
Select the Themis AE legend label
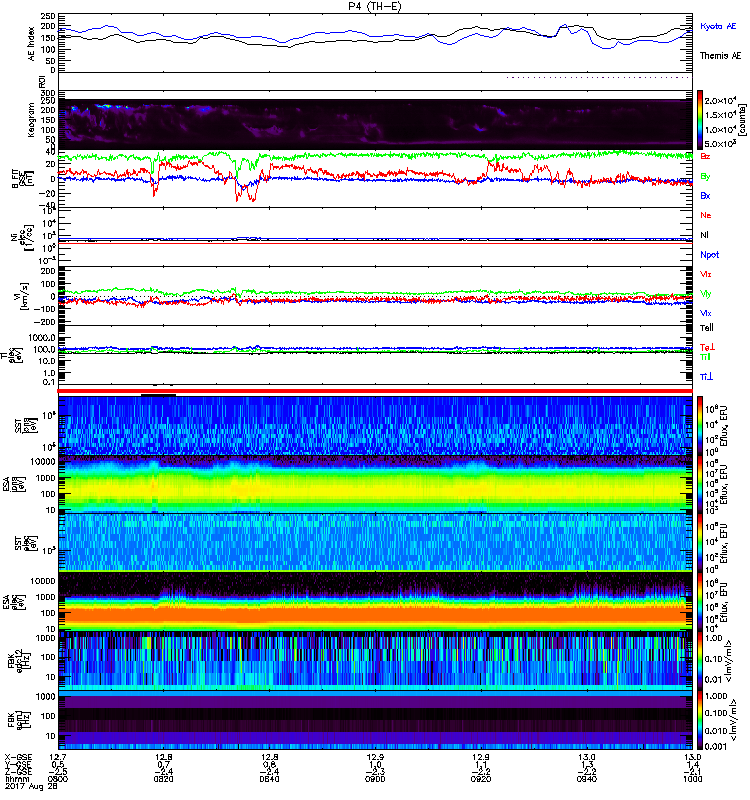720,55
